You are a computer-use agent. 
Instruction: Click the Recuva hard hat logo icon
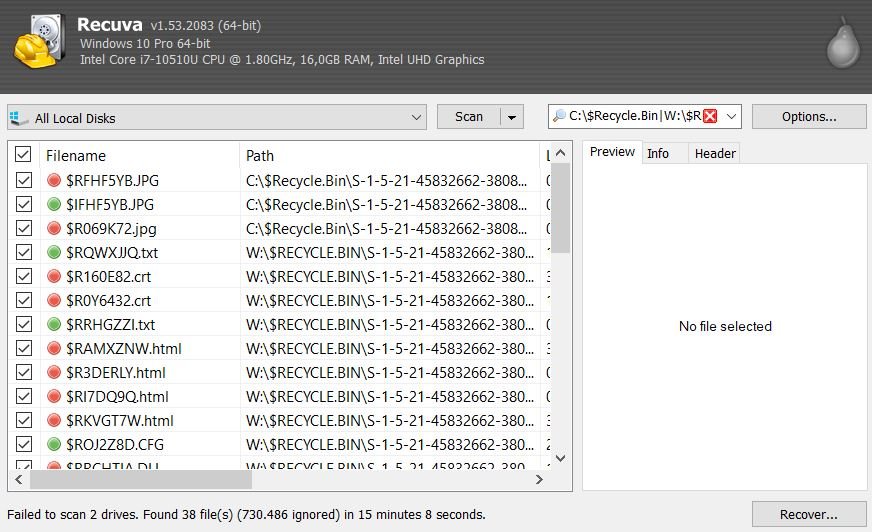point(39,42)
